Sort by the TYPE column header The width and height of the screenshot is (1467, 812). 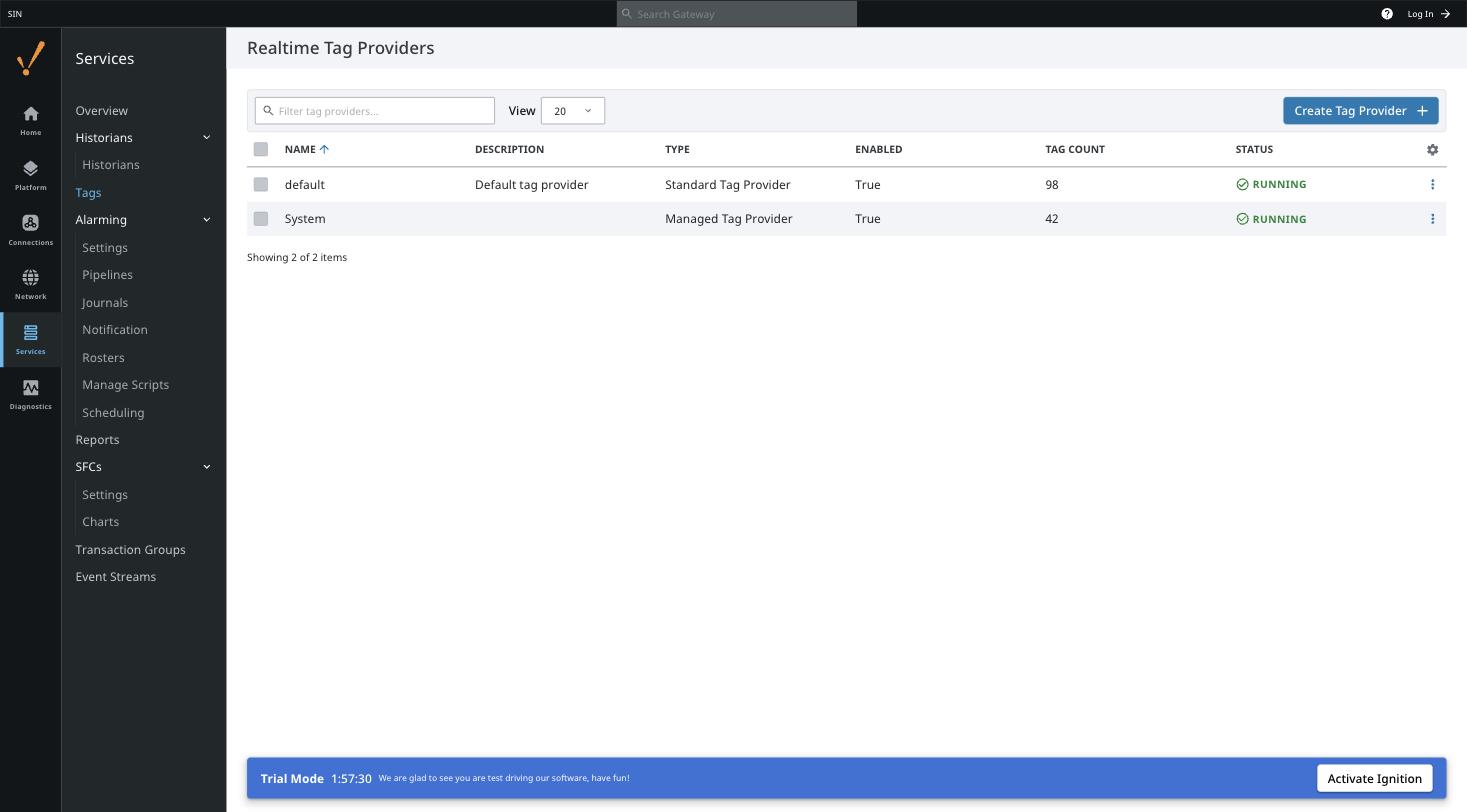click(677, 149)
